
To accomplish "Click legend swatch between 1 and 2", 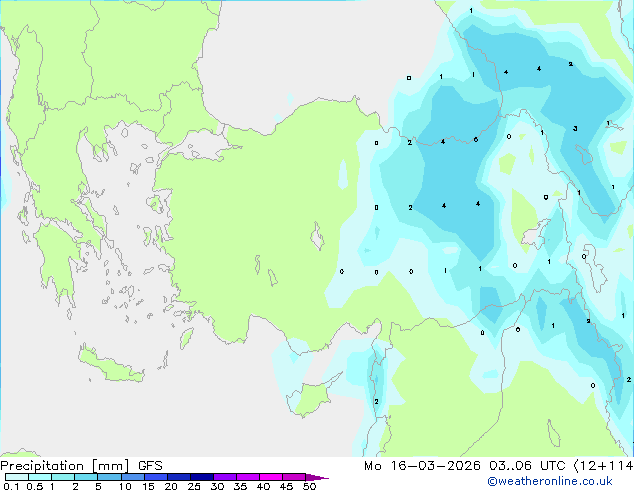I will tap(63, 477).
